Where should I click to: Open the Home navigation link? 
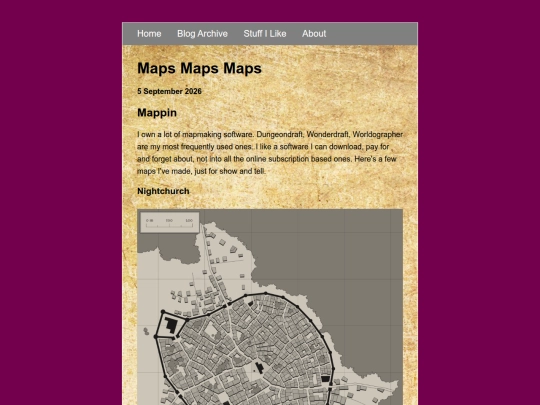point(149,34)
